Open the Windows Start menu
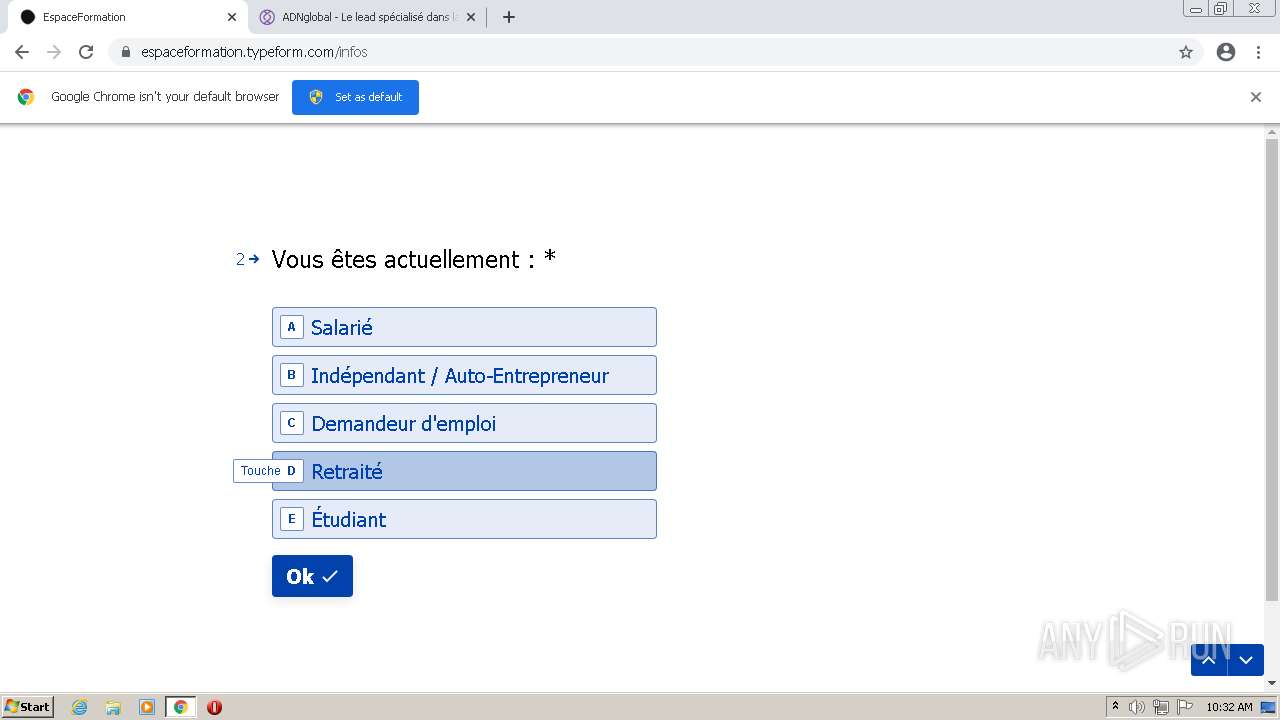This screenshot has width=1280, height=720. [x=28, y=707]
